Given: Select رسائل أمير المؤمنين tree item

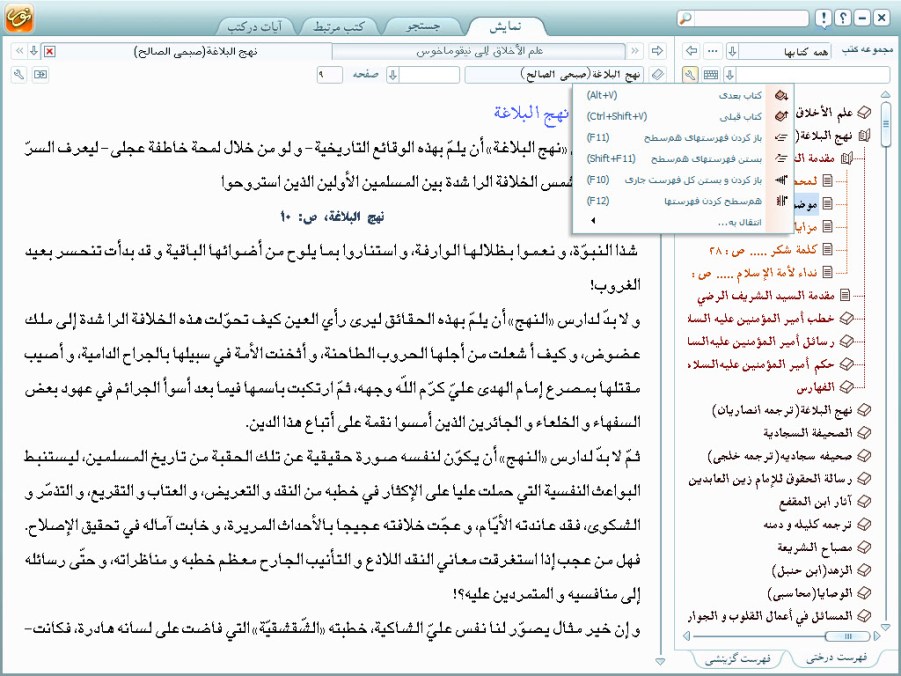Looking at the screenshot, I should [x=760, y=341].
